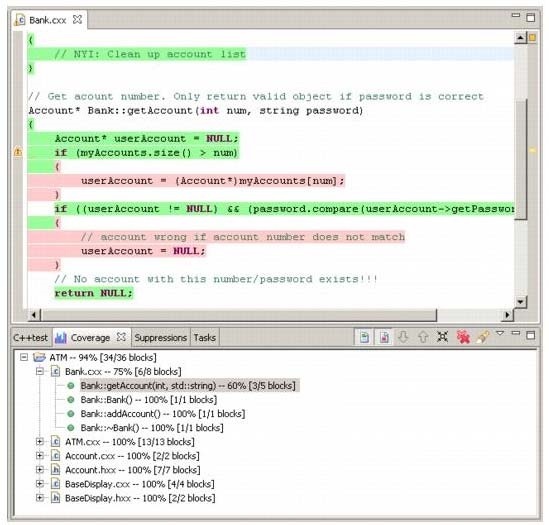
Task: Click the brush icon in Coverage toolbar
Action: pos(483,337)
